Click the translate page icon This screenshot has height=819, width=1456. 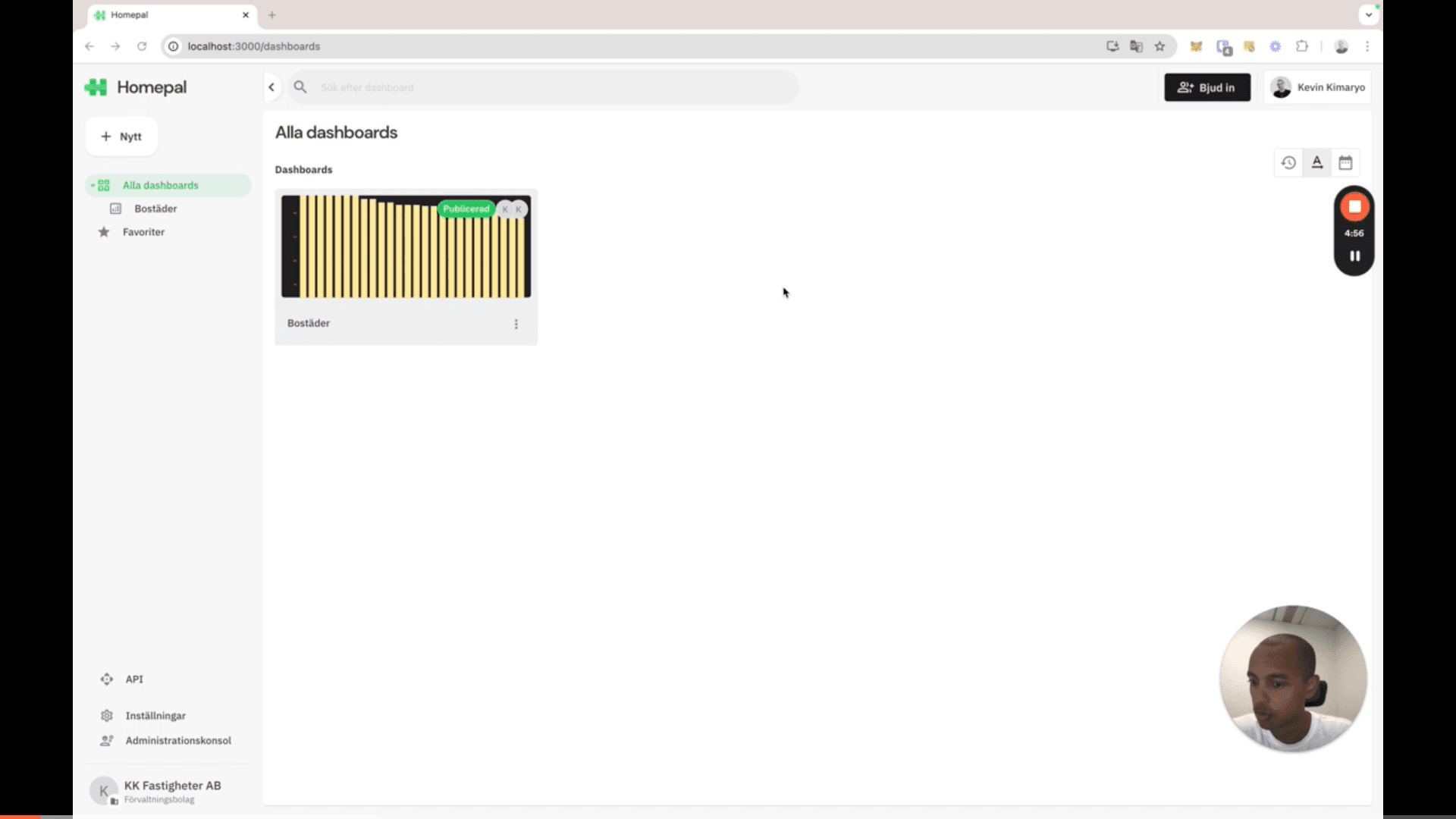click(1136, 46)
